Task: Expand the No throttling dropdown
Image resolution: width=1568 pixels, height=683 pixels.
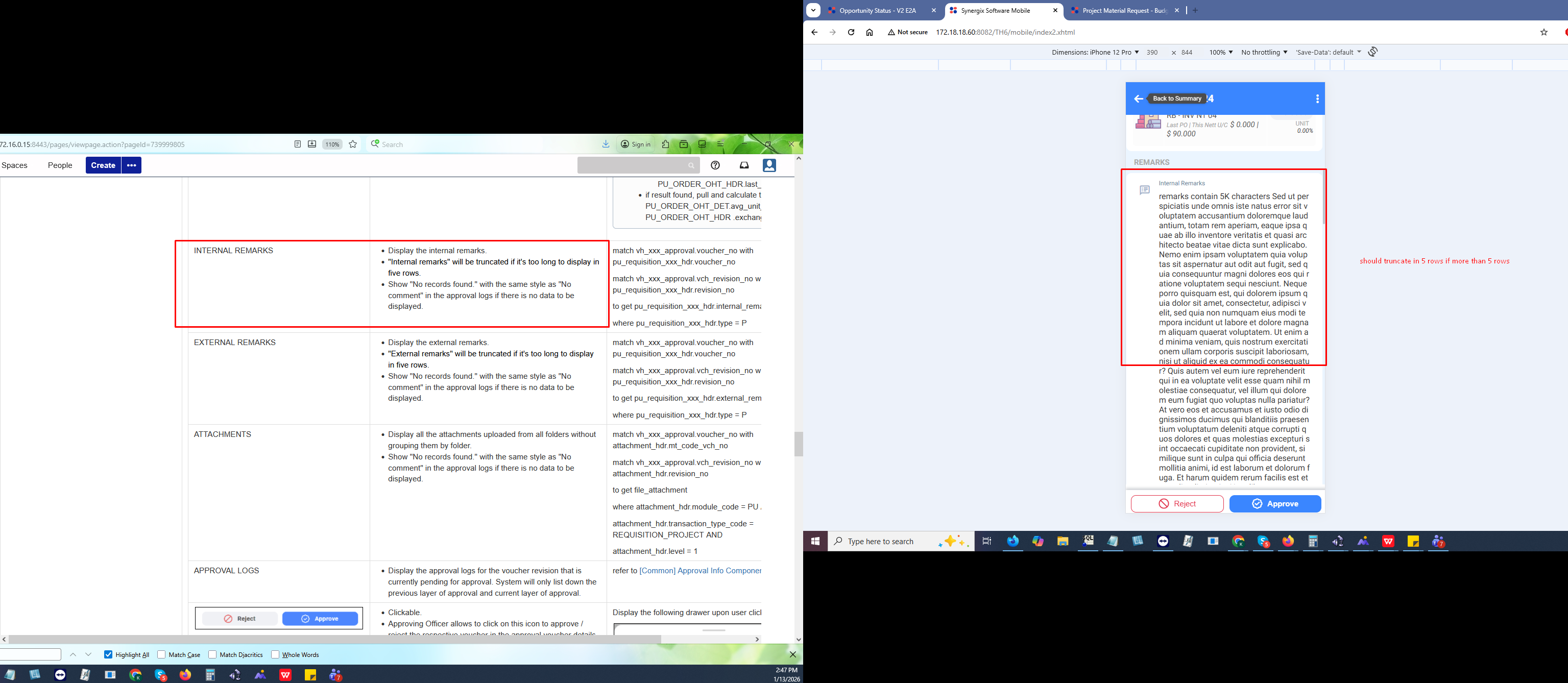Action: click(1264, 53)
